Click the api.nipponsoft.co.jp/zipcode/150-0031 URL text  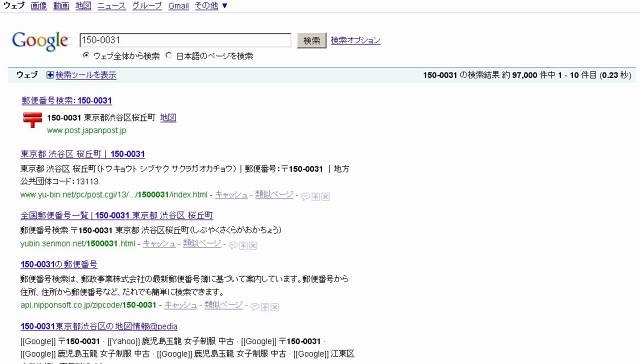[88, 305]
